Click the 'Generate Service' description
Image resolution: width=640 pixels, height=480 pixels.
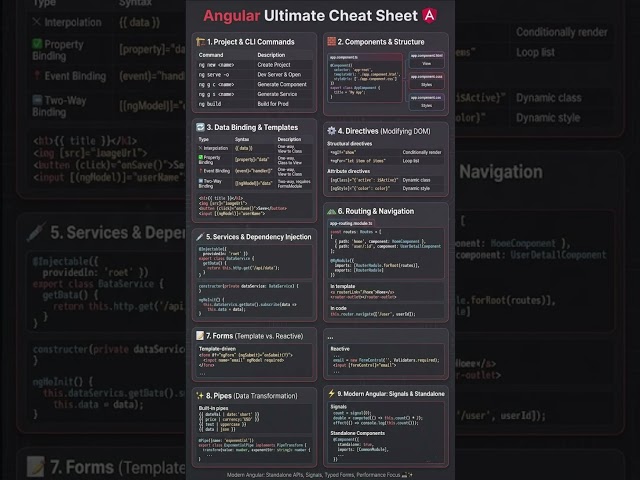277,94
